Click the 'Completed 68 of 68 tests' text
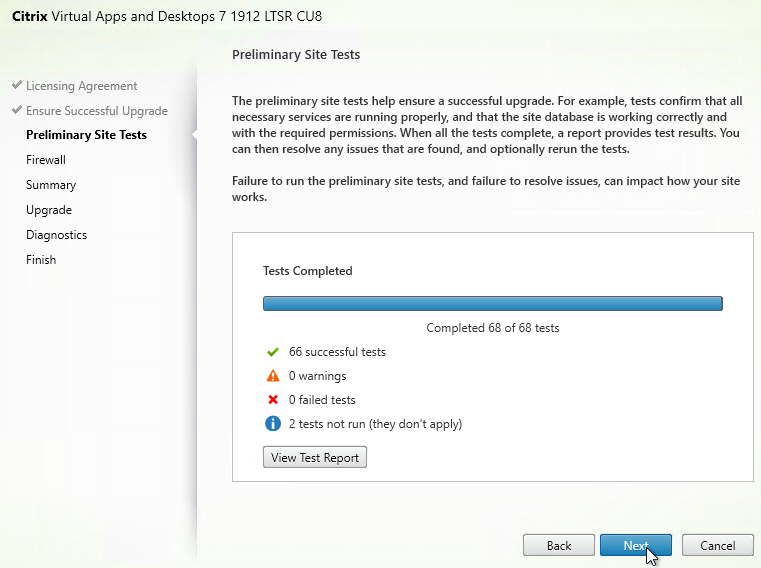761x568 pixels. 492,328
